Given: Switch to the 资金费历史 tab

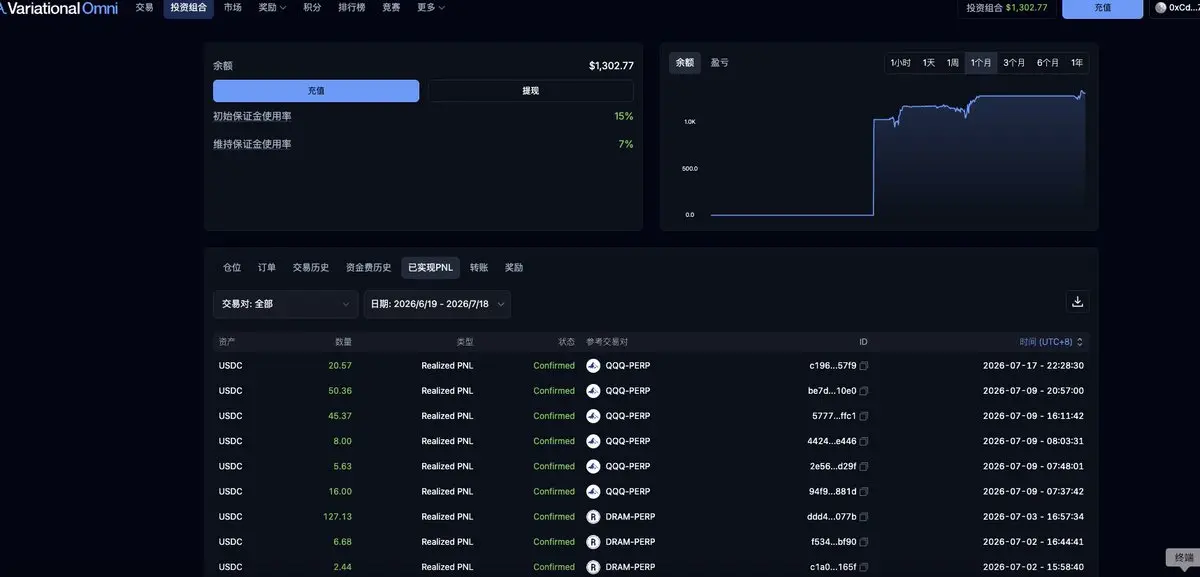Looking at the screenshot, I should [x=369, y=268].
